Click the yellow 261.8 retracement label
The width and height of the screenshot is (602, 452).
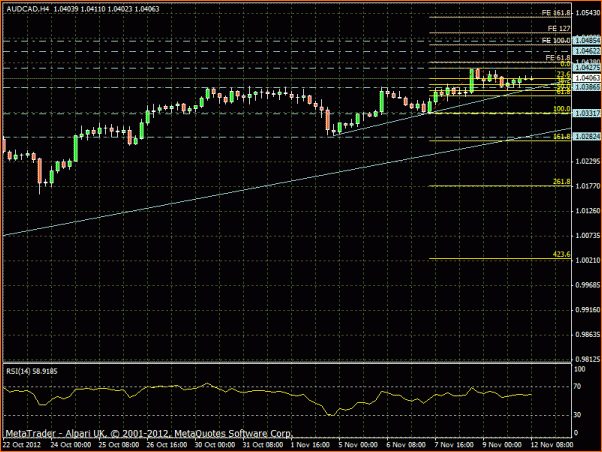coord(561,182)
